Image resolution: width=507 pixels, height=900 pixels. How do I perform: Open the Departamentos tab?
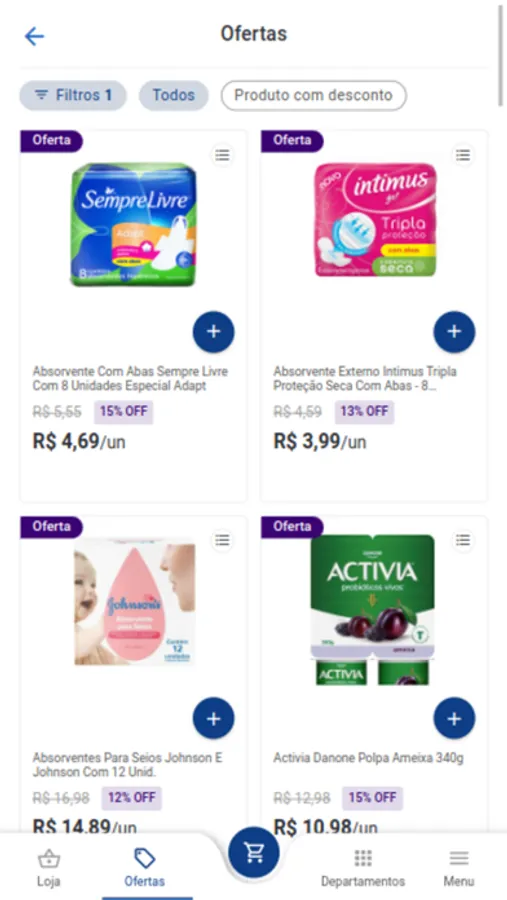point(363,868)
